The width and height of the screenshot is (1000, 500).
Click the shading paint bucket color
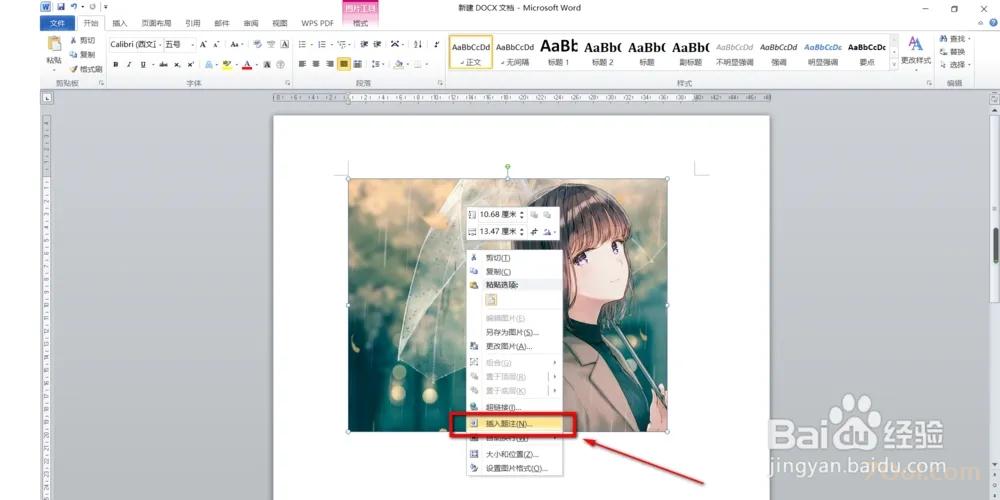[399, 64]
